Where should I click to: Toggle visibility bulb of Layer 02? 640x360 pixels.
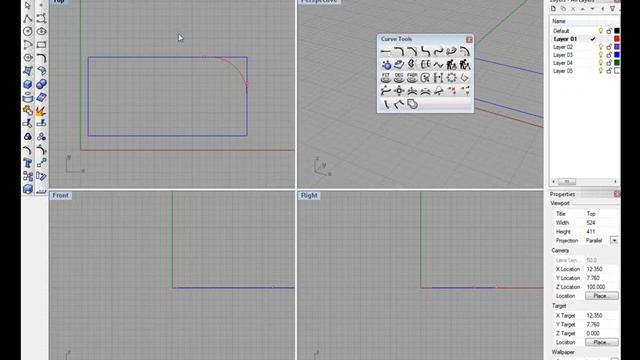tap(600, 47)
